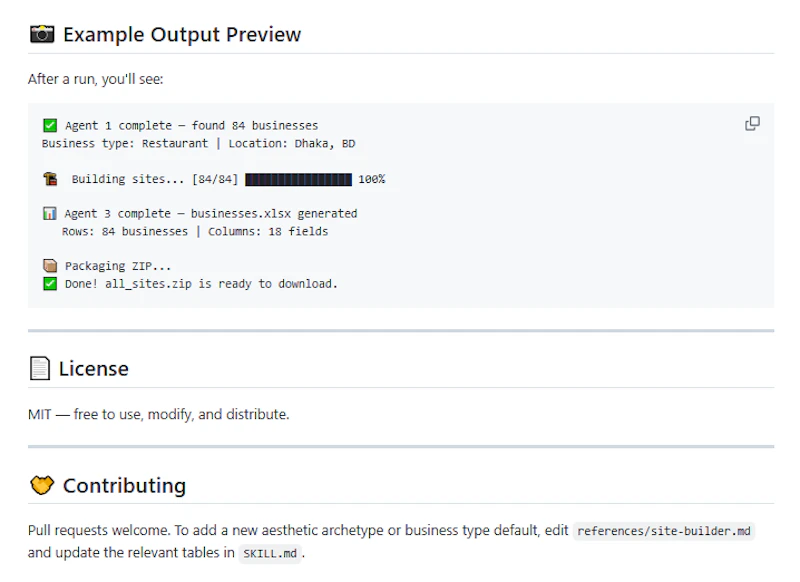The width and height of the screenshot is (800, 582).
Task: Click the 'Pull requests welcome' sentence
Action: click(99, 530)
